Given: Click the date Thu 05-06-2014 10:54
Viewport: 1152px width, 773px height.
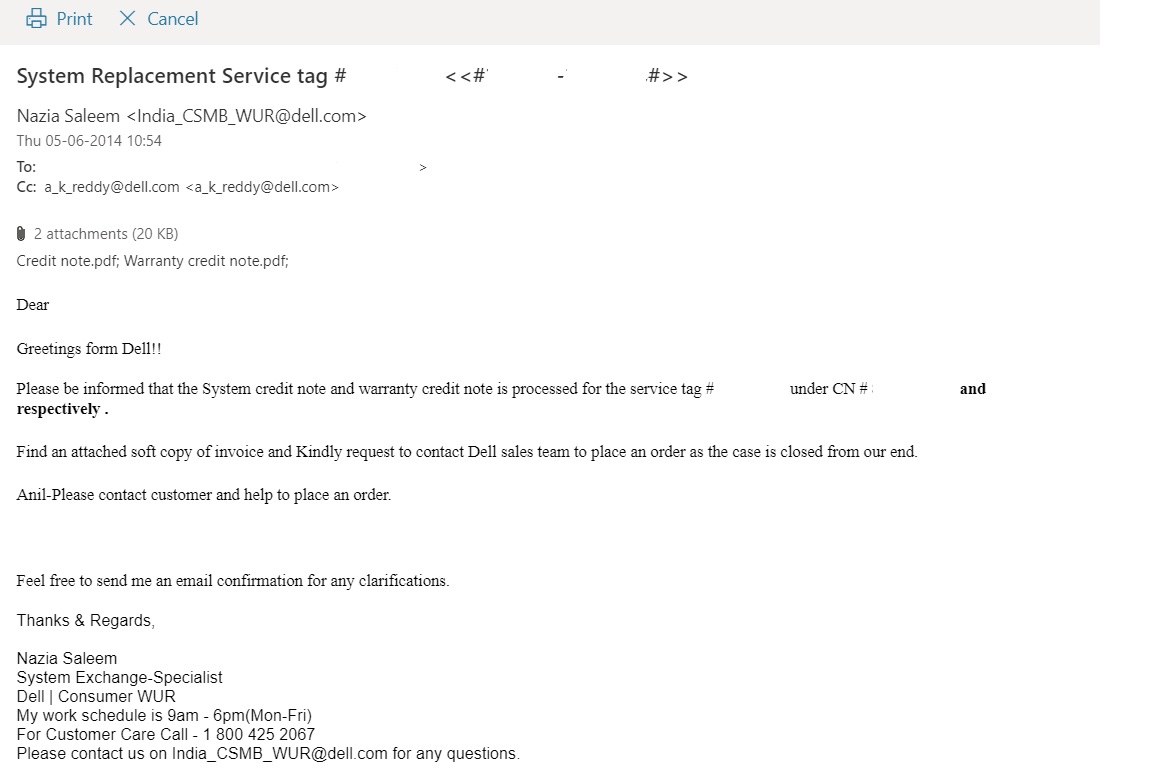Looking at the screenshot, I should coord(89,141).
